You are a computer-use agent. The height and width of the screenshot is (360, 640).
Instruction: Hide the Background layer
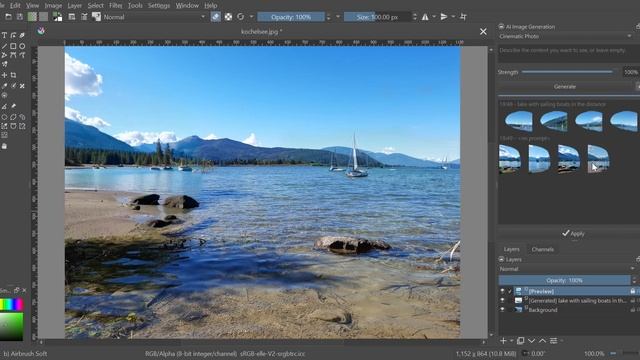pos(502,310)
